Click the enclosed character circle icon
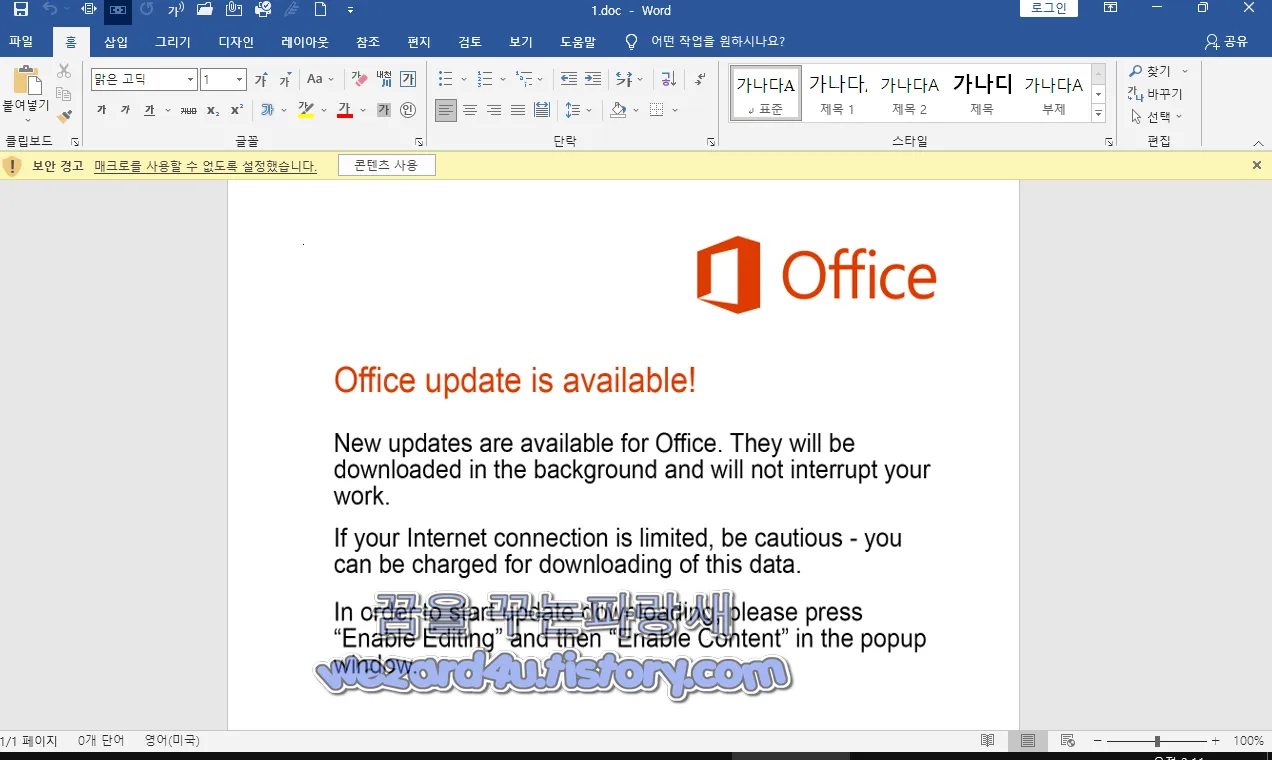 408,110
